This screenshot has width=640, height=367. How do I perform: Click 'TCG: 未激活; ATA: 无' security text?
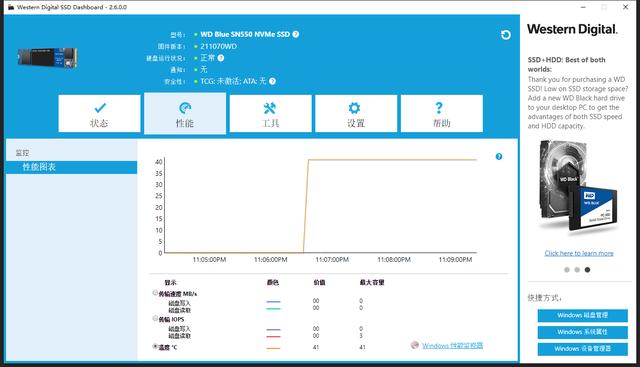pos(233,81)
